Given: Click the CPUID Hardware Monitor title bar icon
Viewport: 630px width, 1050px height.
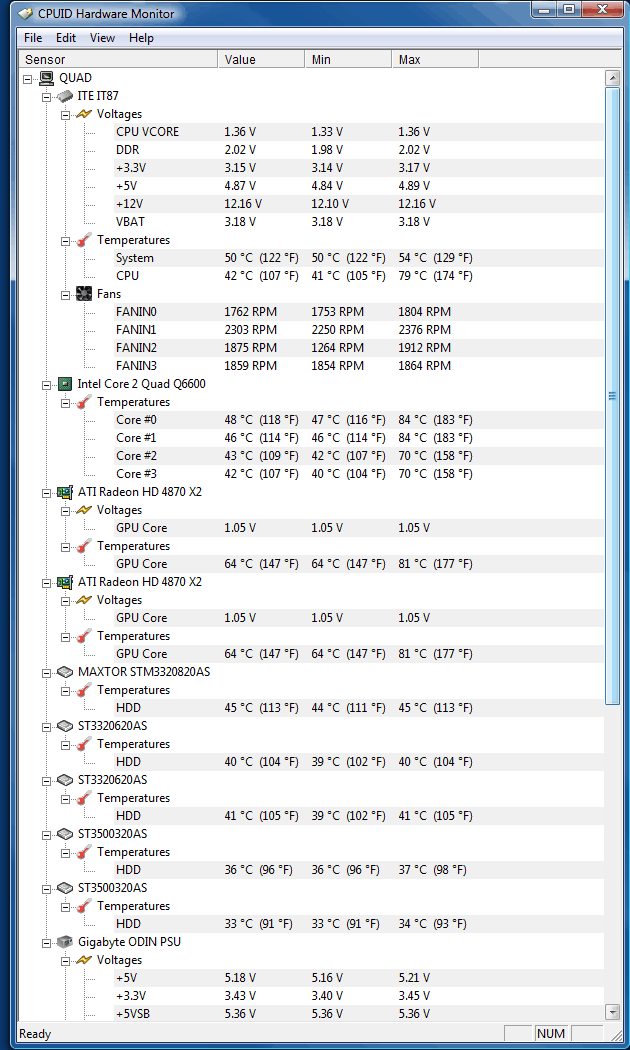Looking at the screenshot, I should 24,13.
